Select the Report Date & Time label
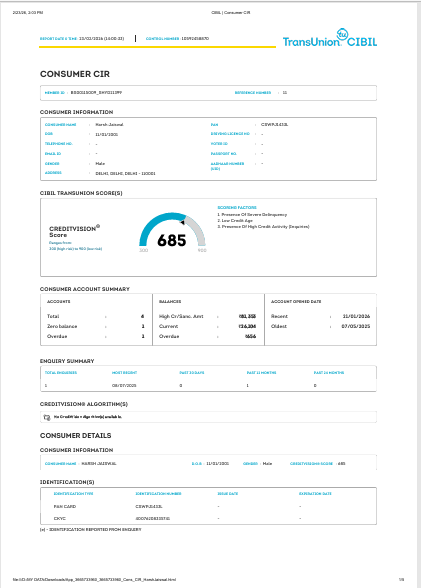The image size is (421, 588). click(x=58, y=39)
